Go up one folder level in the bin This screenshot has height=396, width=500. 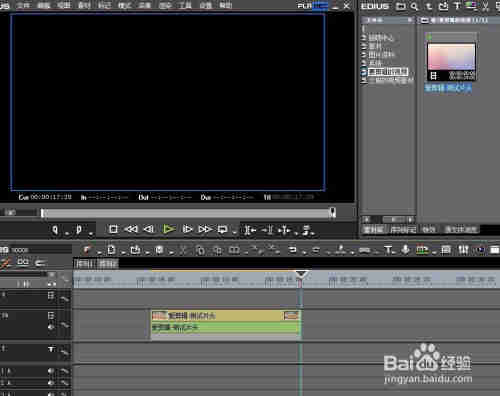(x=429, y=6)
